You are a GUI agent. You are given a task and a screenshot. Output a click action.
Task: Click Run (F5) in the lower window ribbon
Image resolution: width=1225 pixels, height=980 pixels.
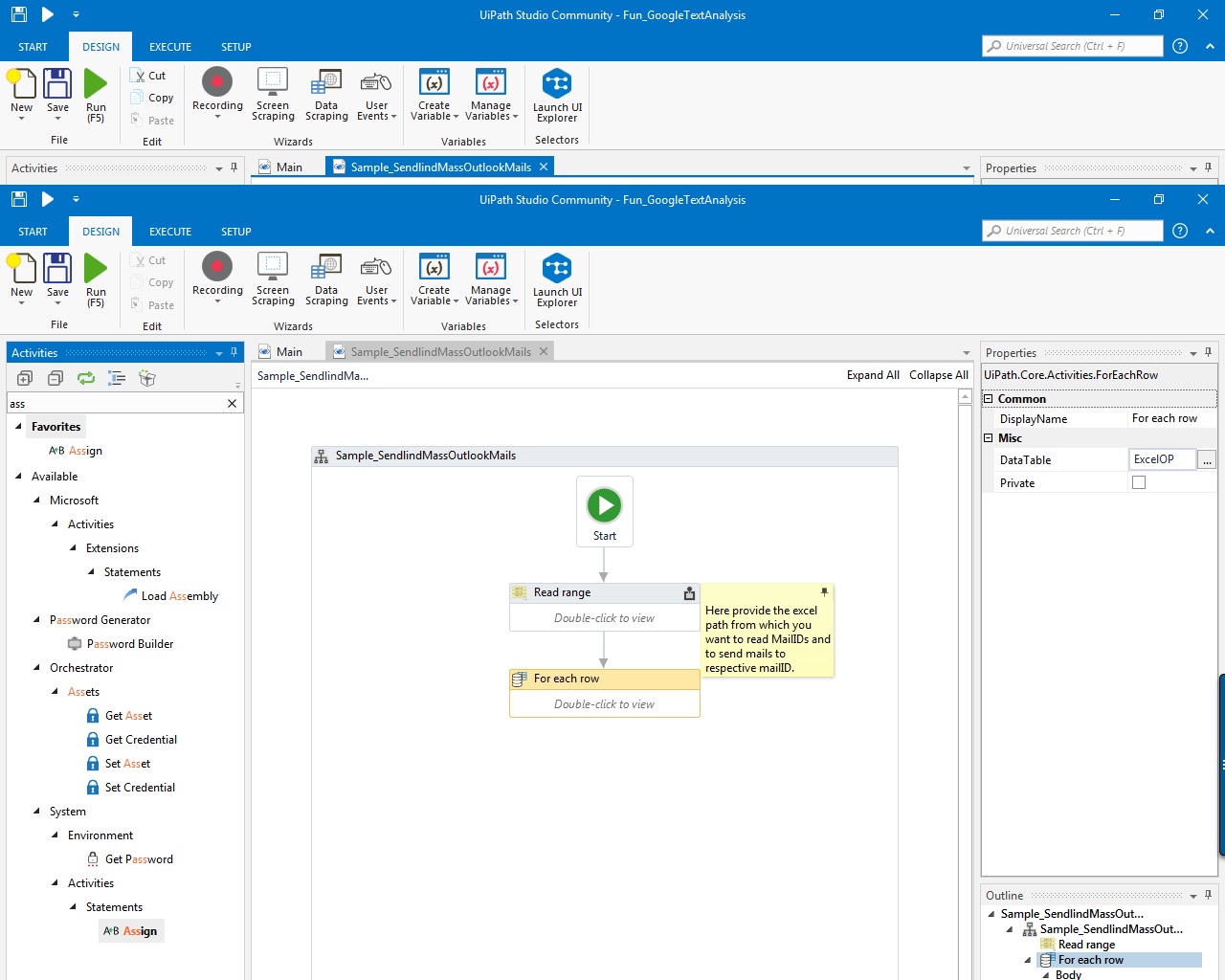96,280
